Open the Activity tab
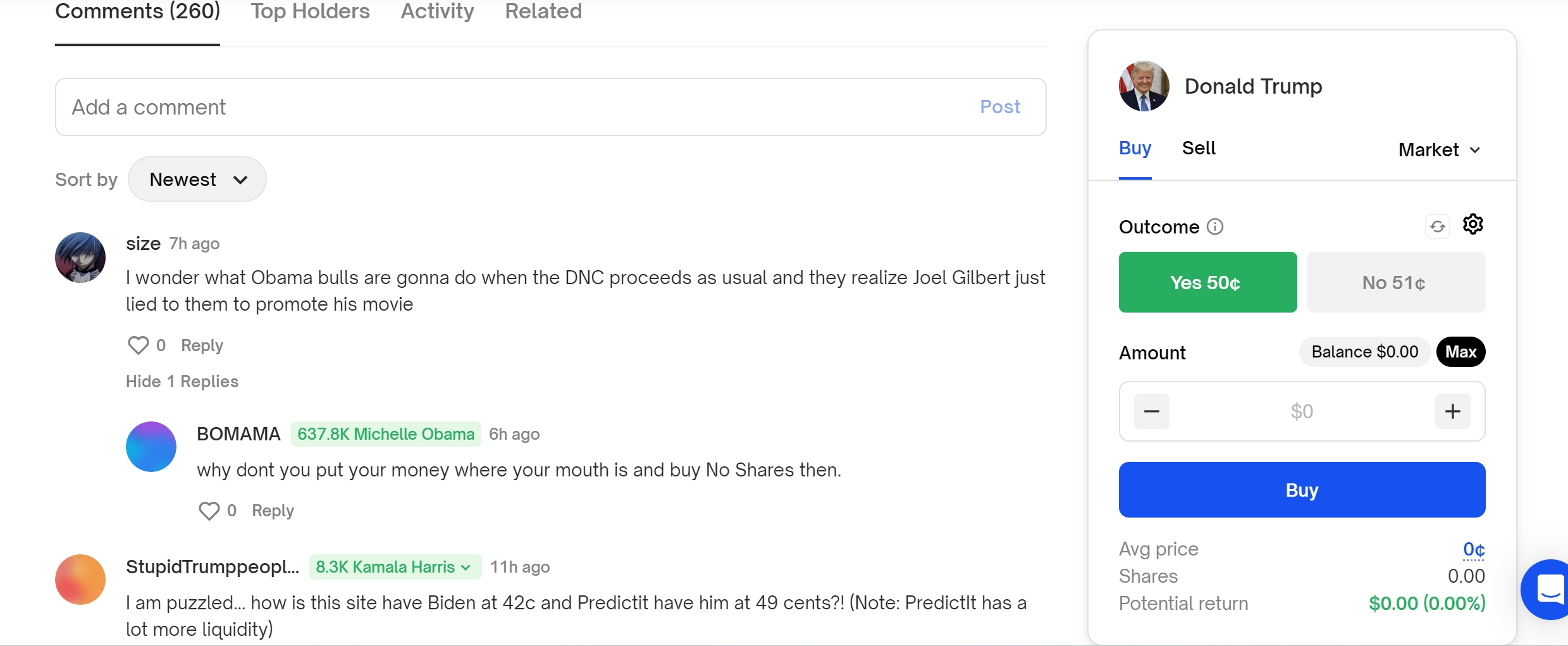 pos(437,11)
